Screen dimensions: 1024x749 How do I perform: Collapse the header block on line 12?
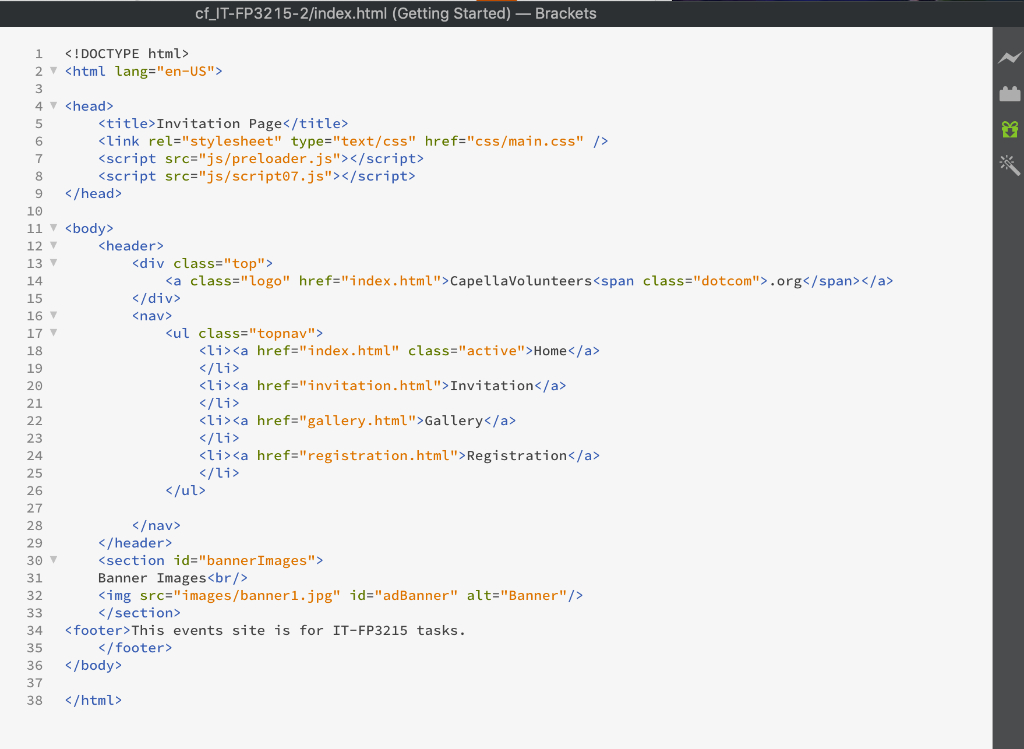pos(54,246)
